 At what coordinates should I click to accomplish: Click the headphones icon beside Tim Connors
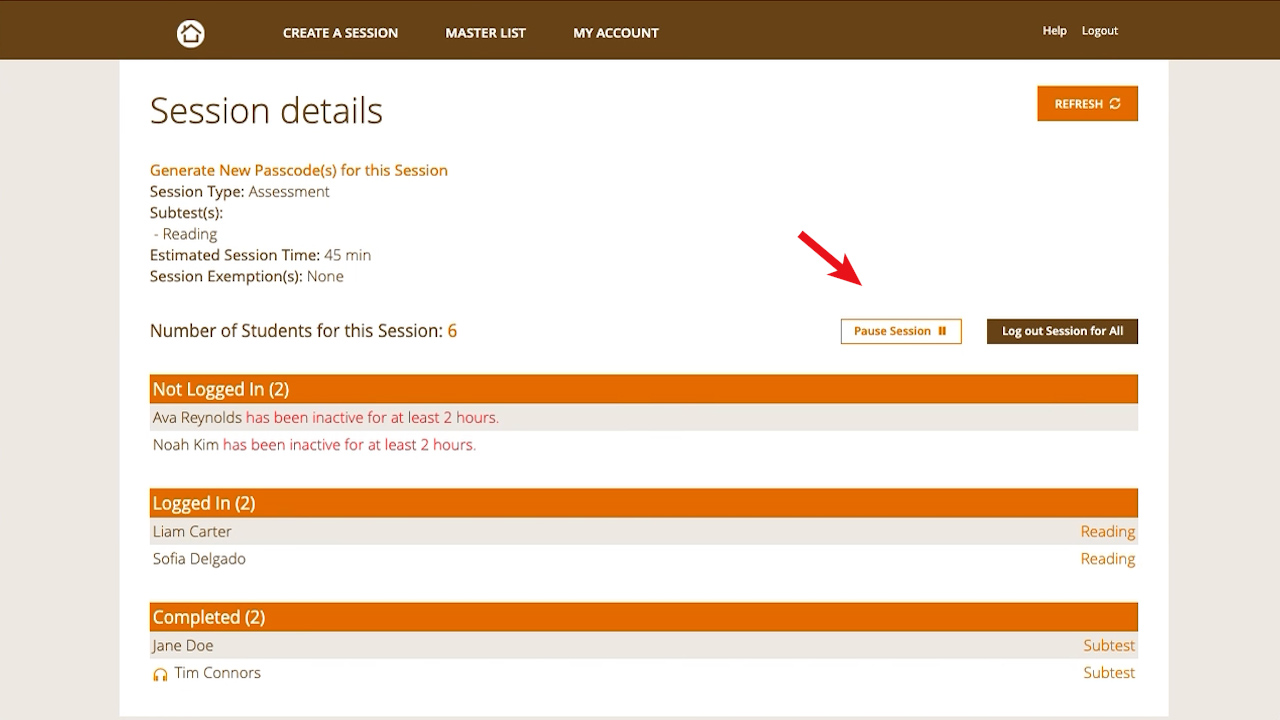tap(160, 674)
